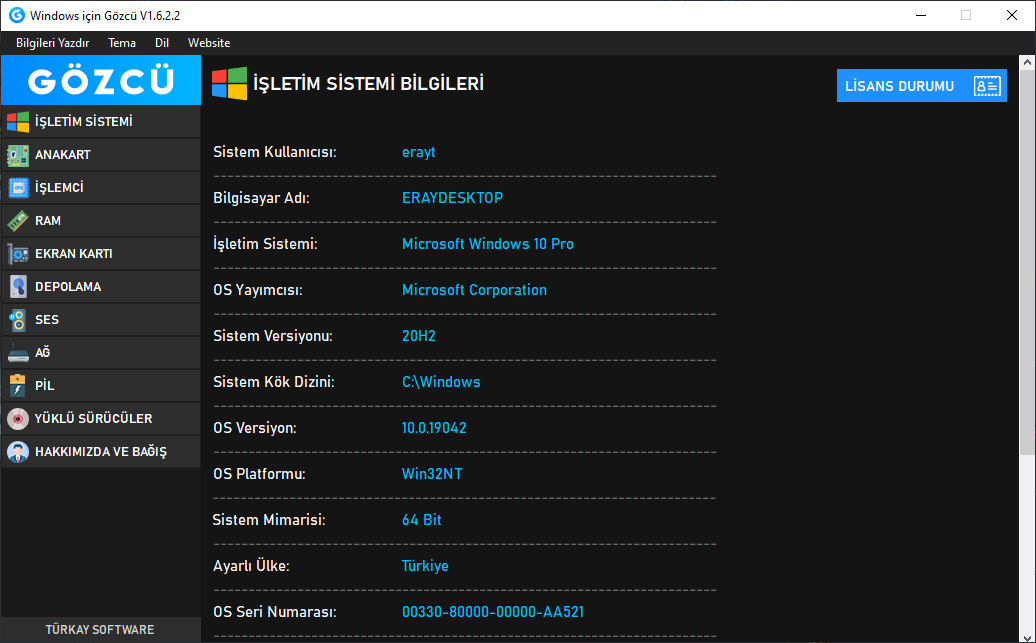Click the OS Seri Numarası label
This screenshot has width=1036, height=643.
click(275, 612)
